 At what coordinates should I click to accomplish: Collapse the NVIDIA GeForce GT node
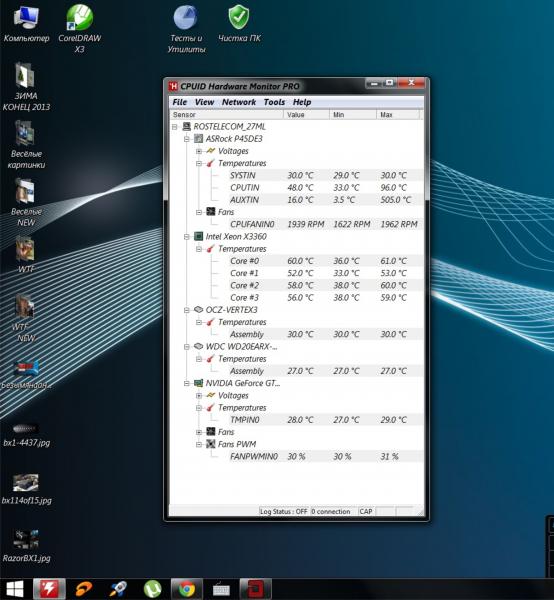[187, 383]
